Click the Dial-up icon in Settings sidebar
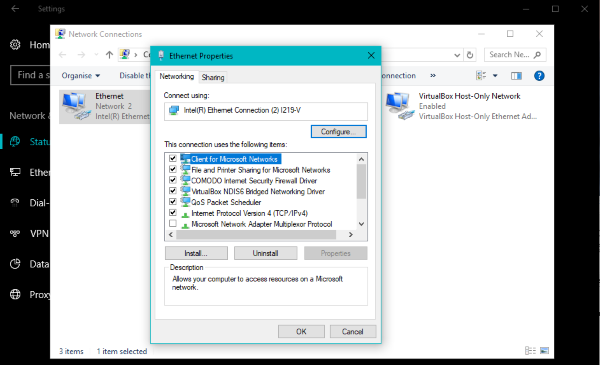 coord(15,202)
